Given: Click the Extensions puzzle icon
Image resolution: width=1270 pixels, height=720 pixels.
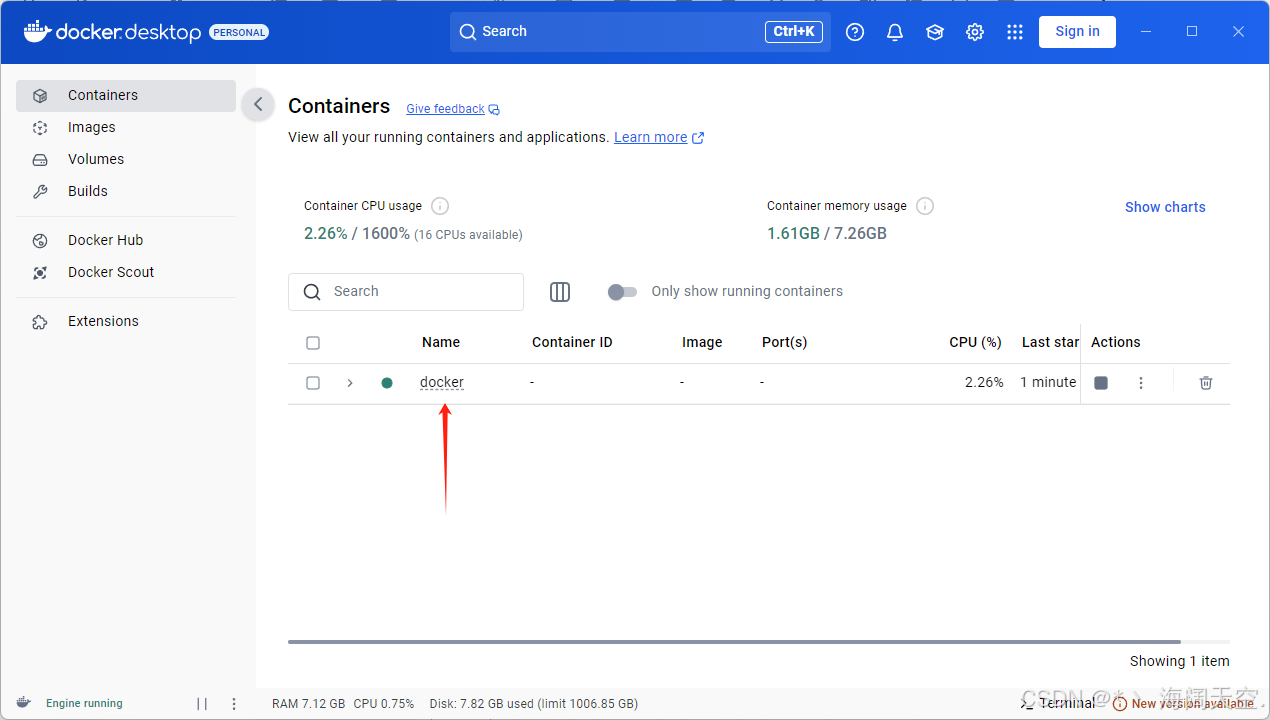Looking at the screenshot, I should pyautogui.click(x=40, y=322).
